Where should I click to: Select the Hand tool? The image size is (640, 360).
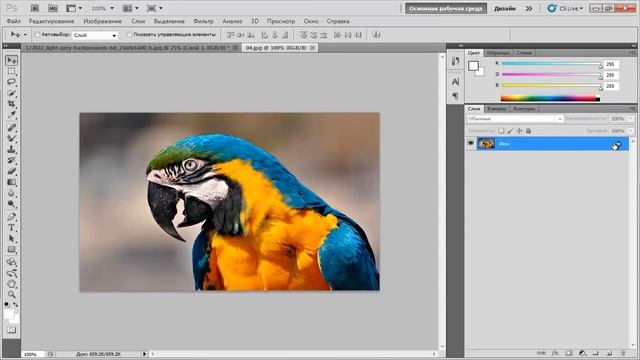tap(11, 284)
